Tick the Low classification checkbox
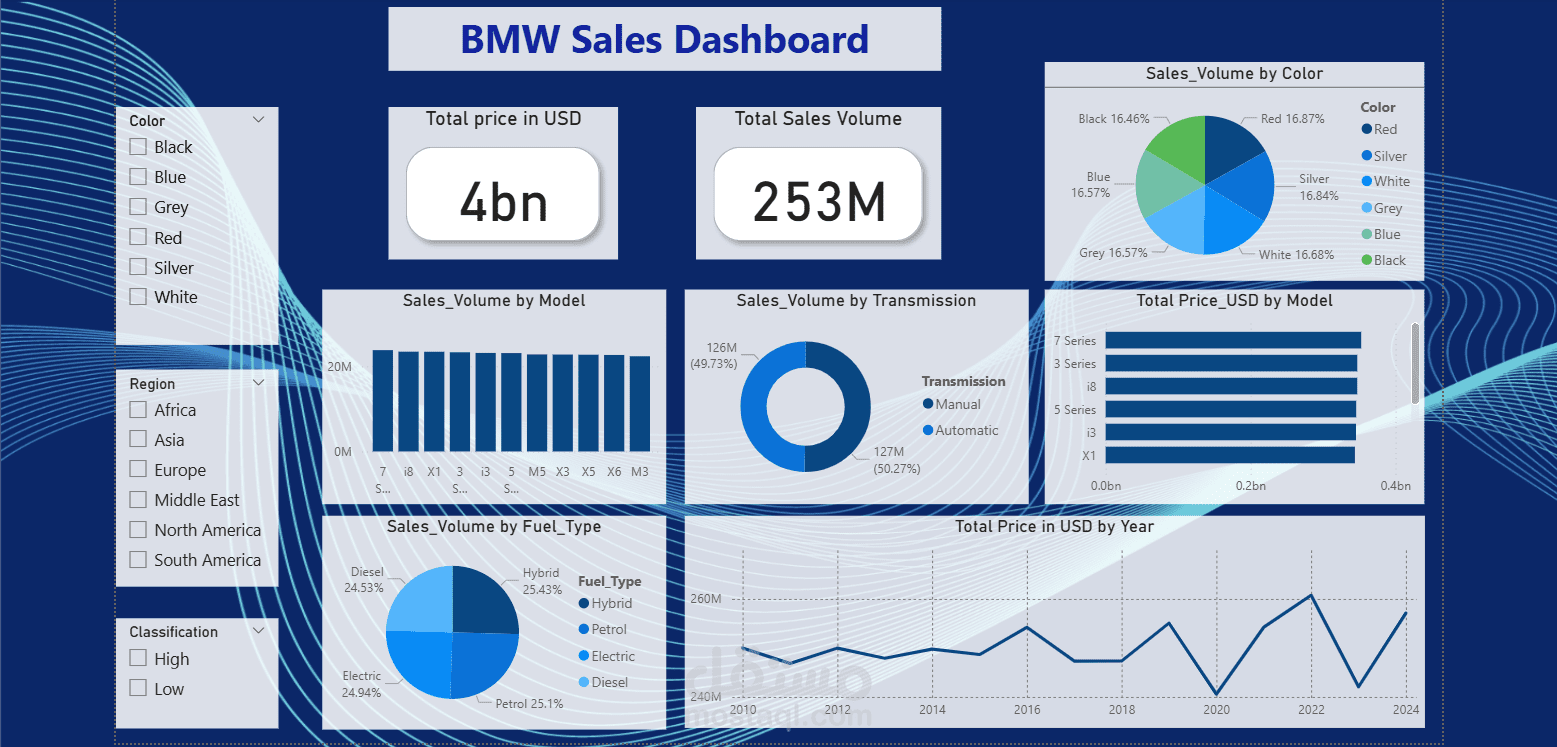This screenshot has width=1557, height=747. [138, 689]
